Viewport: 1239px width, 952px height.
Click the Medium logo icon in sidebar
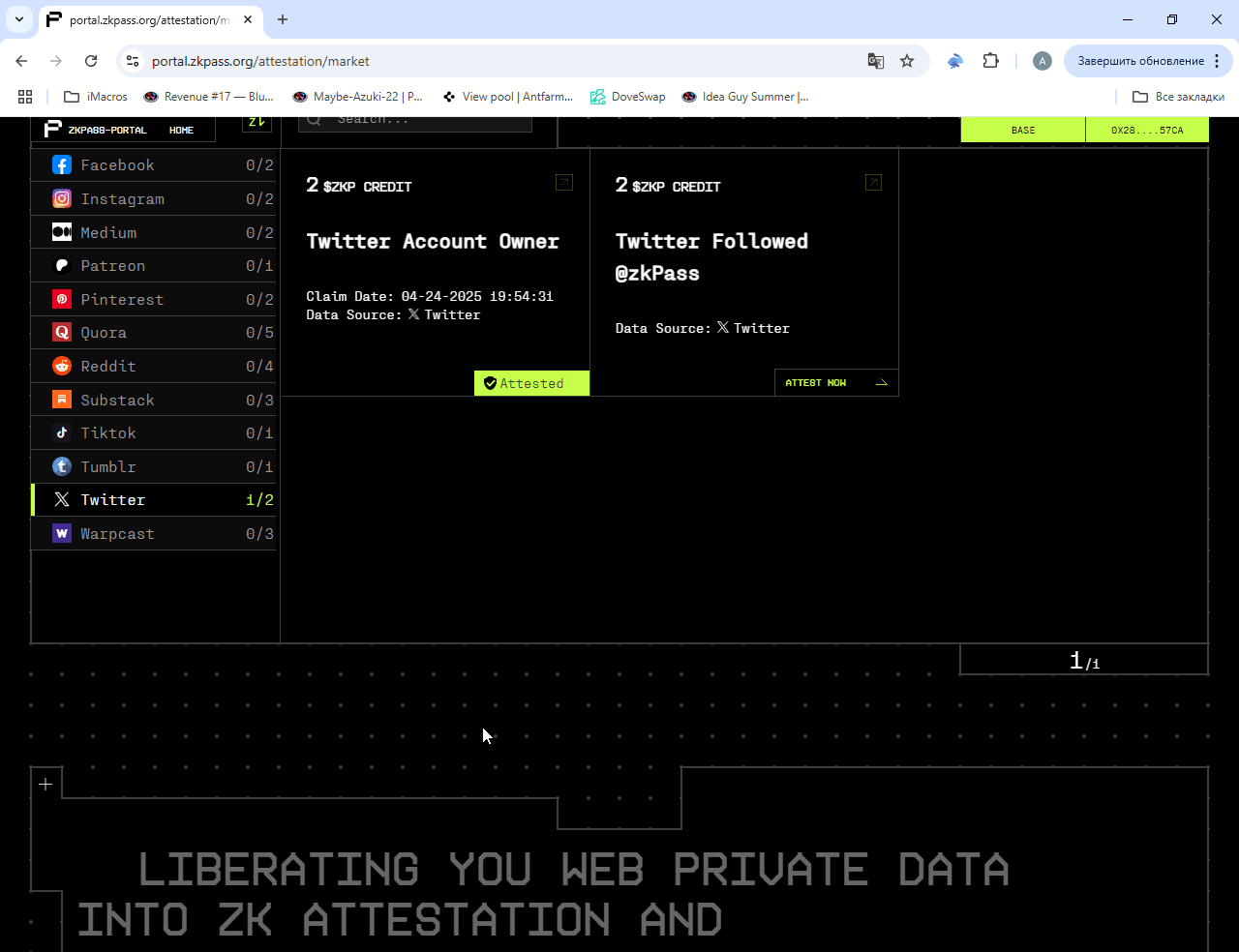coord(62,232)
